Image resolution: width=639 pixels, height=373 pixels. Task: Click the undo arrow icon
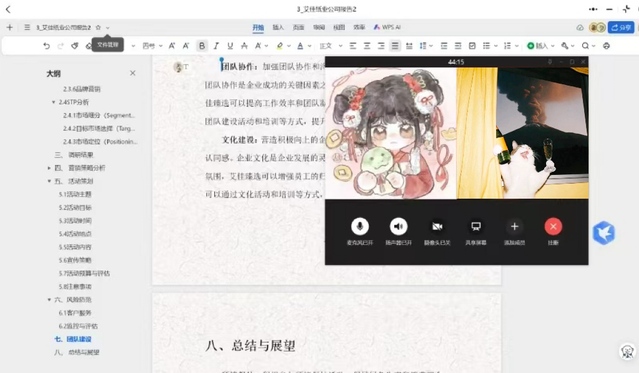(46, 46)
